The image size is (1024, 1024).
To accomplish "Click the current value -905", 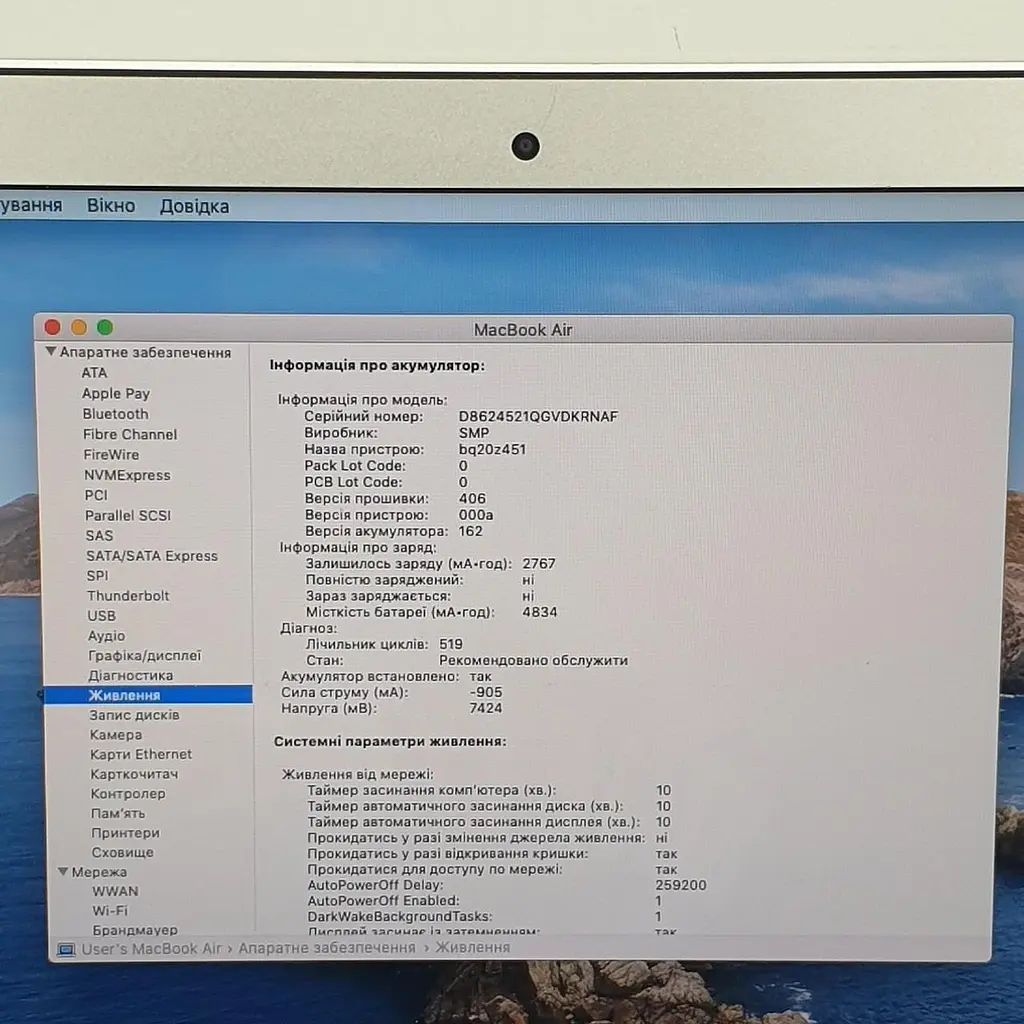I will [486, 692].
